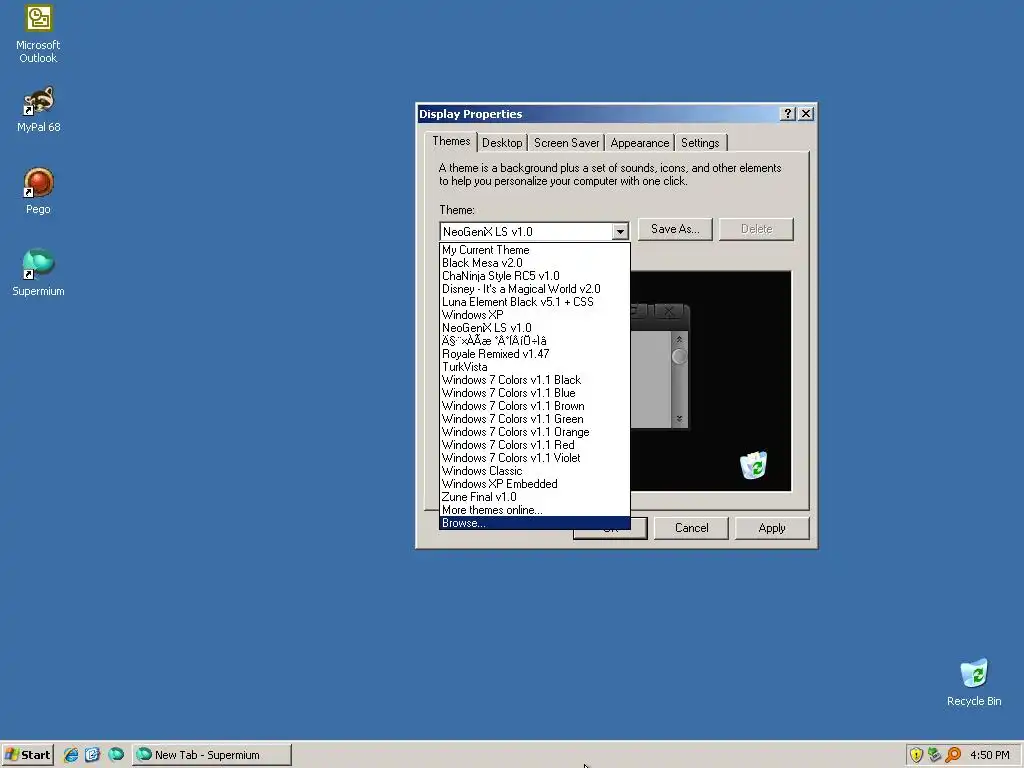The width and height of the screenshot is (1024, 768).
Task: Collapse the Theme dropdown arrow
Action: point(620,231)
